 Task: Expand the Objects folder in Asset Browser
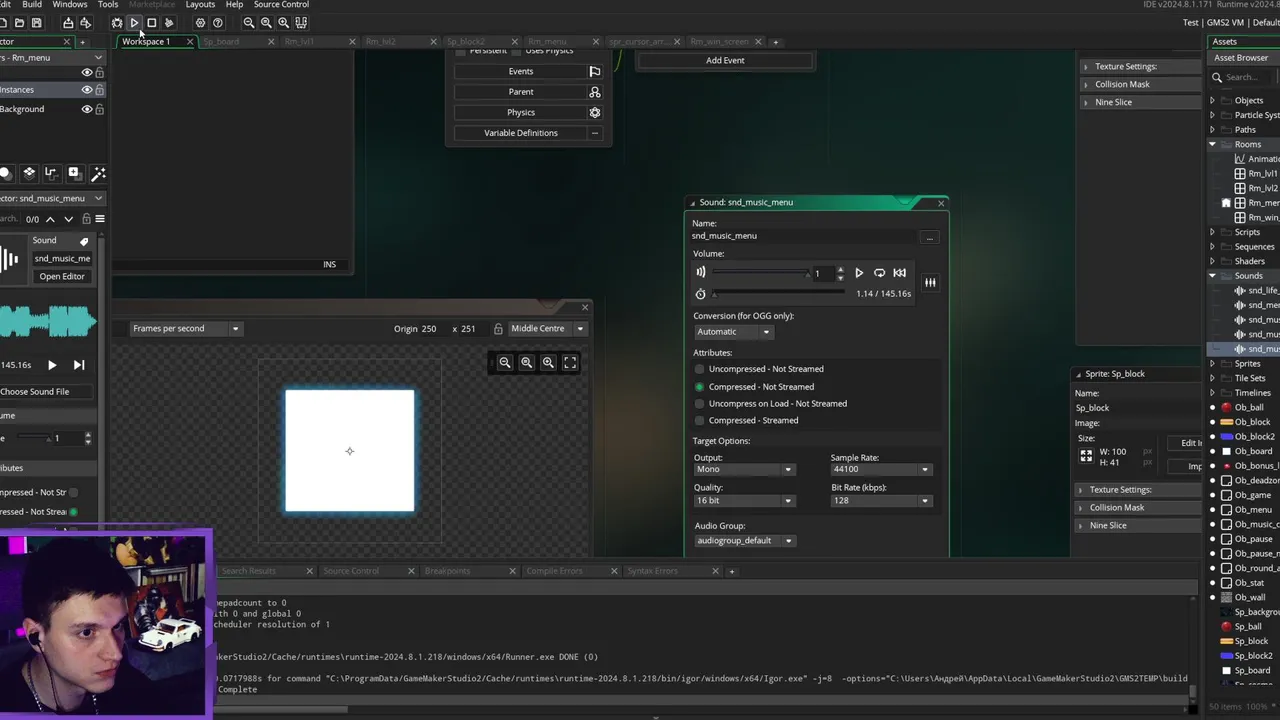click(x=1213, y=101)
